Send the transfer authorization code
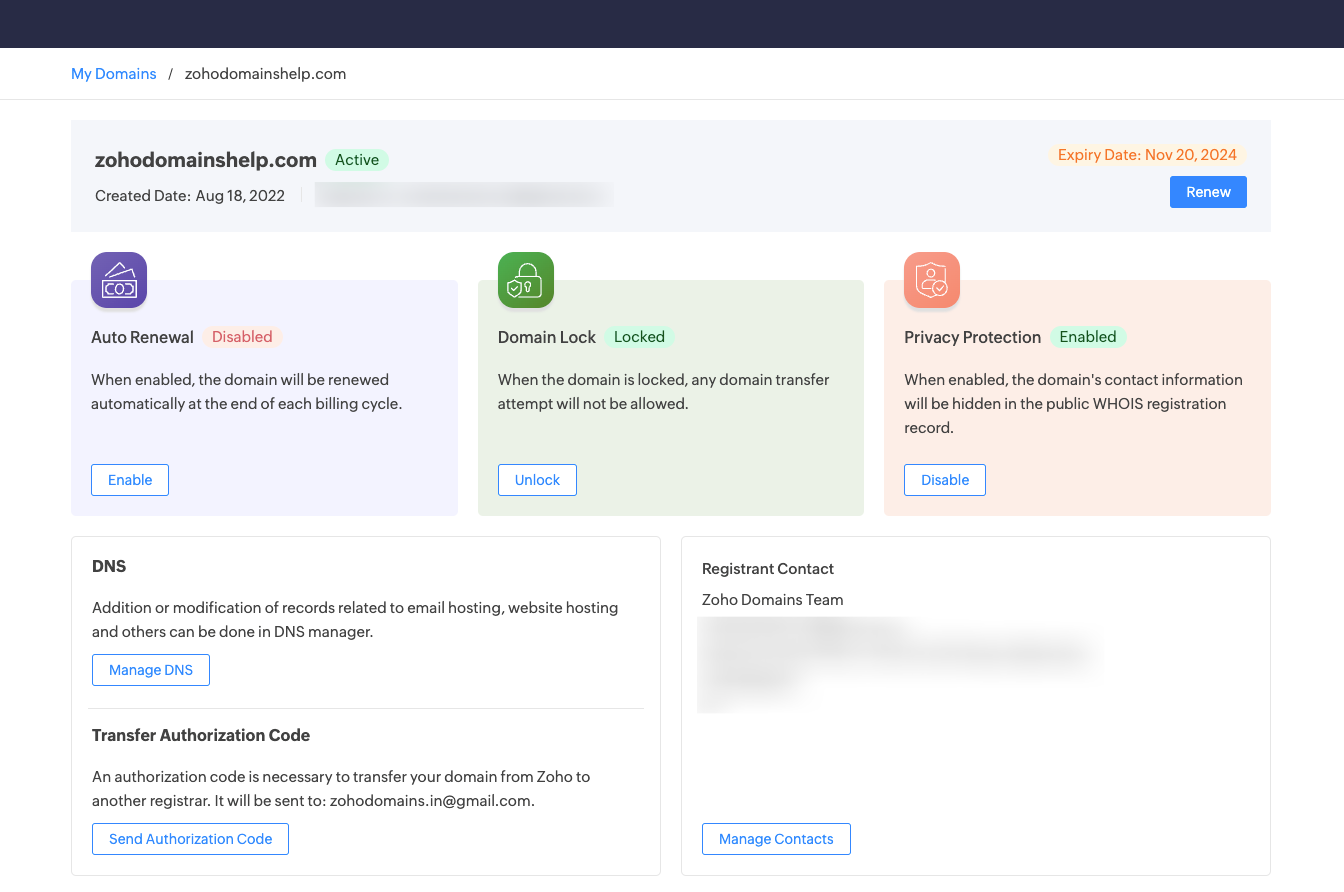 [x=190, y=839]
